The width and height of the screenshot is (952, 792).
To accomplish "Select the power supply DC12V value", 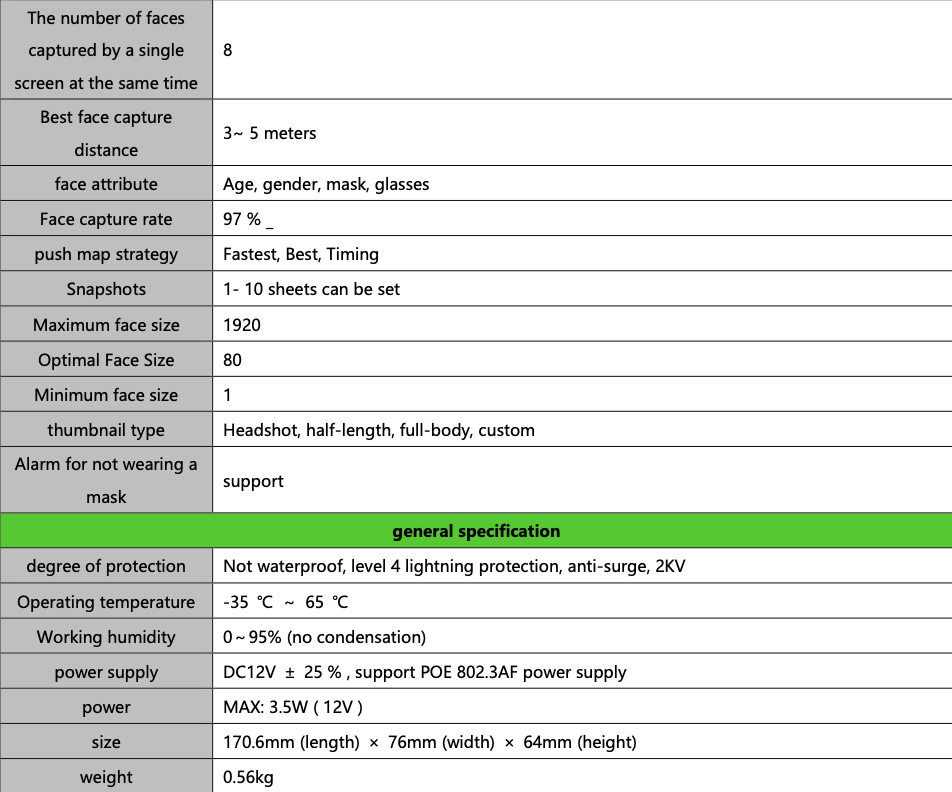I will (424, 672).
